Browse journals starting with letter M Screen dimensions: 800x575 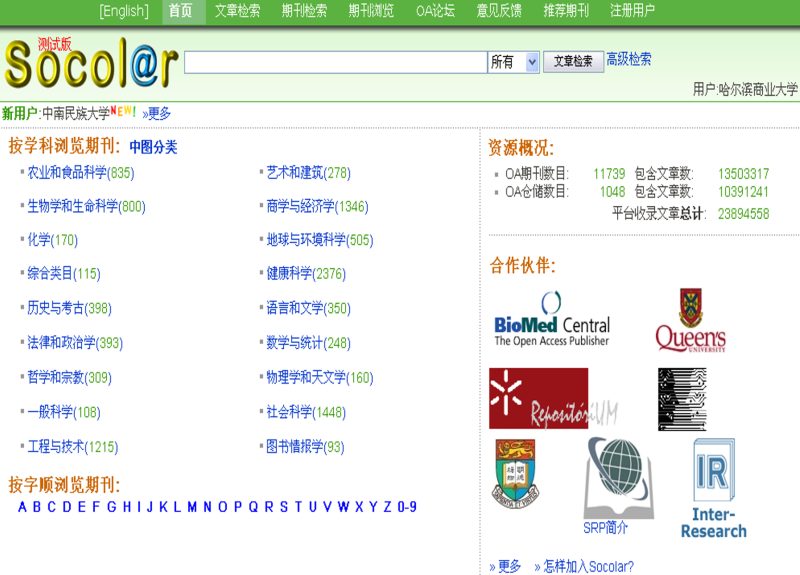(x=192, y=507)
